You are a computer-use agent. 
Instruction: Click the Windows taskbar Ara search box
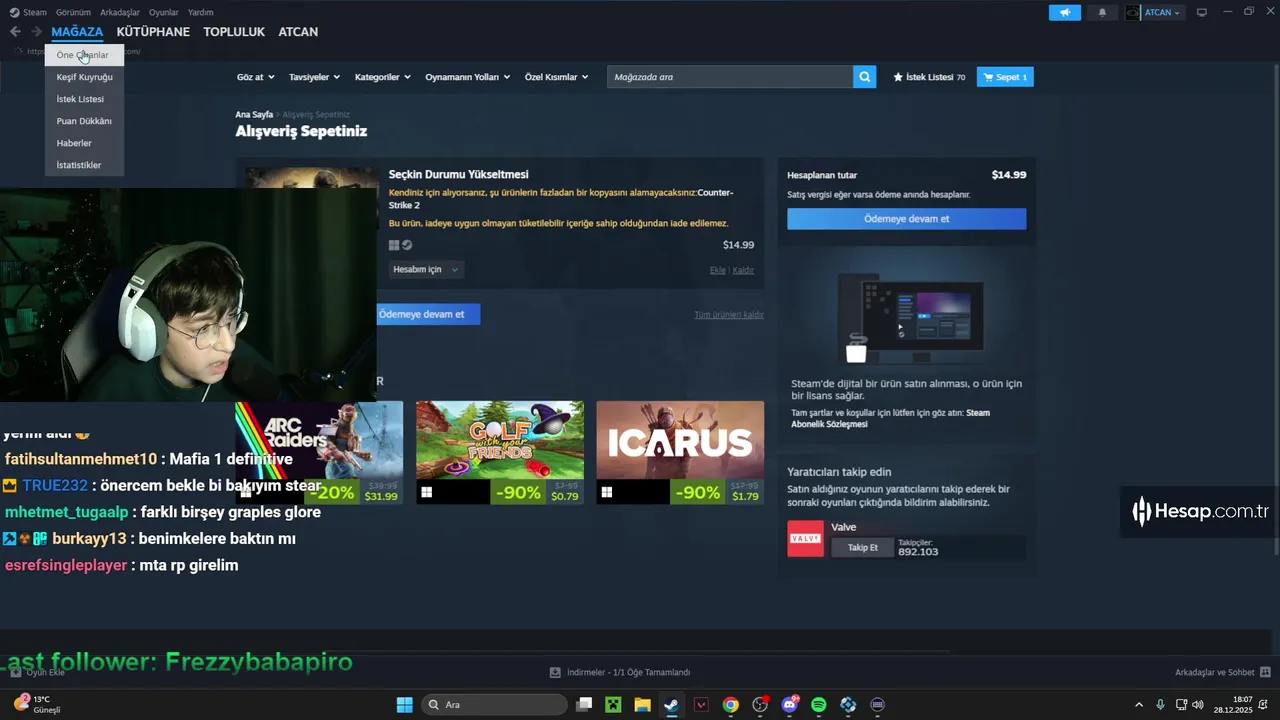tap(494, 705)
